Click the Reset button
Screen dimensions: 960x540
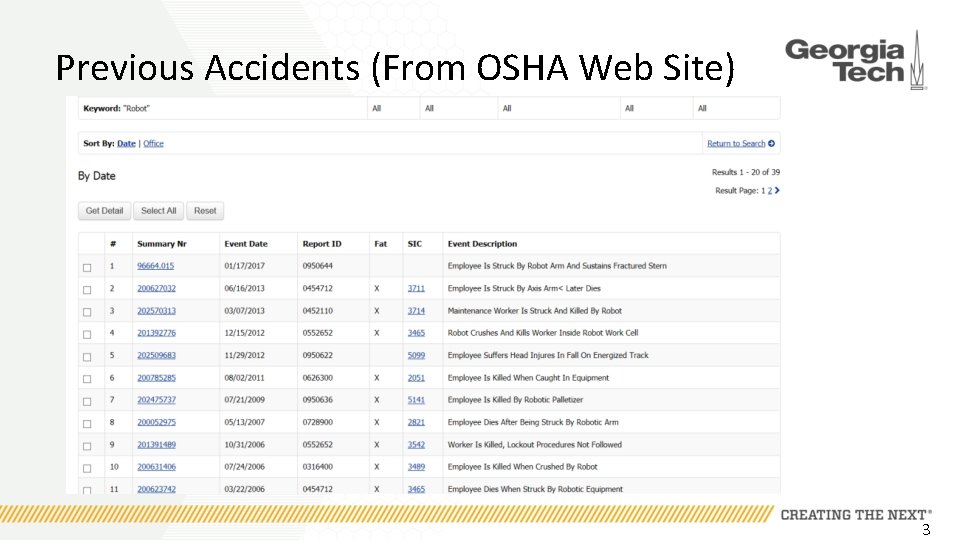pyautogui.click(x=205, y=211)
